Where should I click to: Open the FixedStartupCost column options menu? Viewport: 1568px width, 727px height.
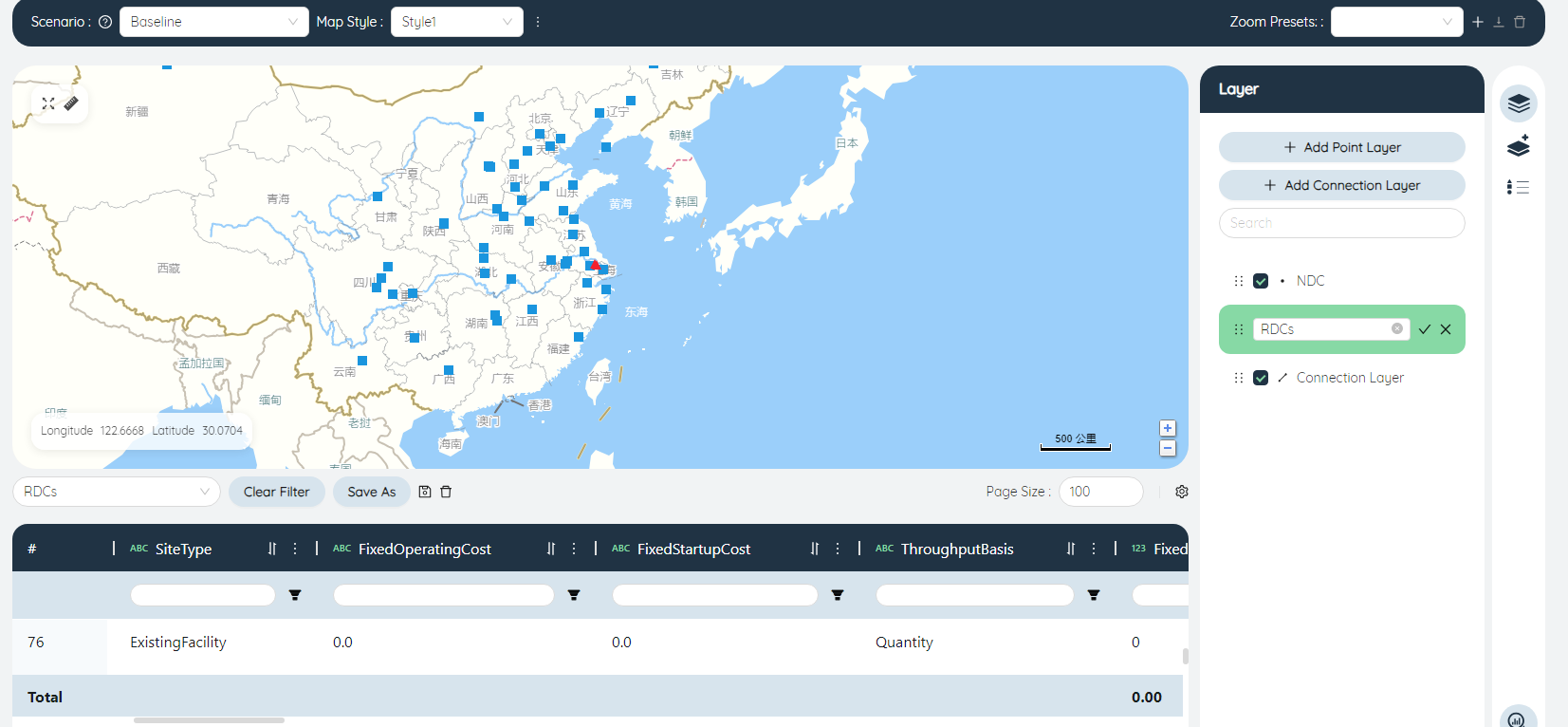[x=838, y=549]
